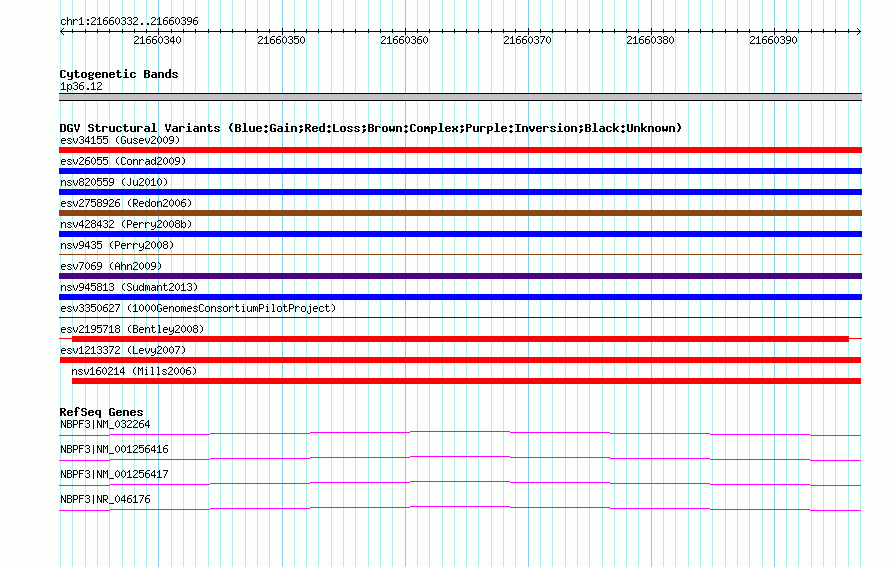This screenshot has width=890, height=567.
Task: Open variant esv34155 (Gusev2009) label
Action: pyautogui.click(x=120, y=140)
